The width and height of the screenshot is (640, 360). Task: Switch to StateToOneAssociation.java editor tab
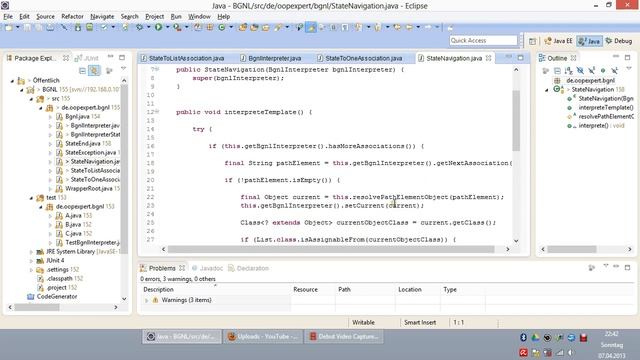[360, 58]
